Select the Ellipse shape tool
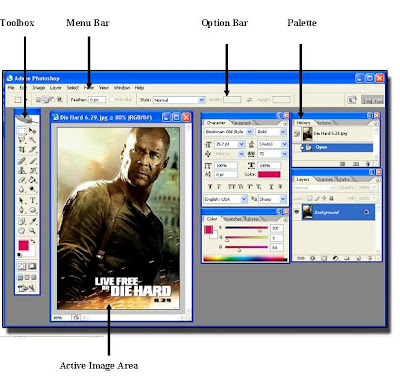Image resolution: width=400 pixels, height=377 pixels. tap(32, 210)
